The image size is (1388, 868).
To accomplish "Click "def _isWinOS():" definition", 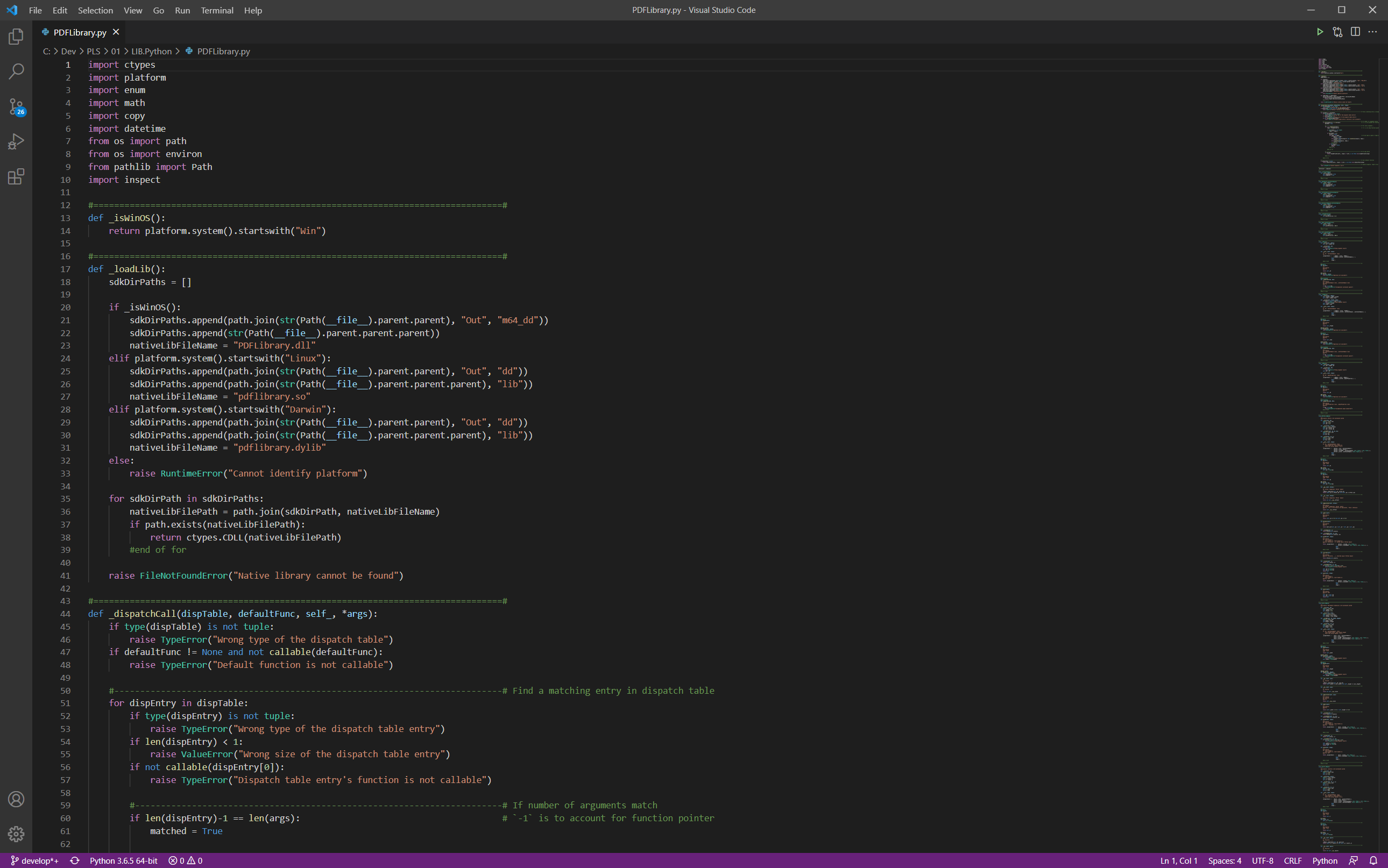I will click(x=126, y=218).
